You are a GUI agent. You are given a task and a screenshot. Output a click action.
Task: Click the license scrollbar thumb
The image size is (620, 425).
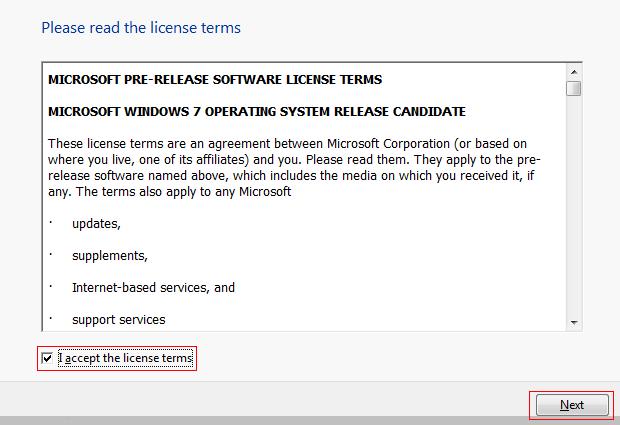click(574, 88)
